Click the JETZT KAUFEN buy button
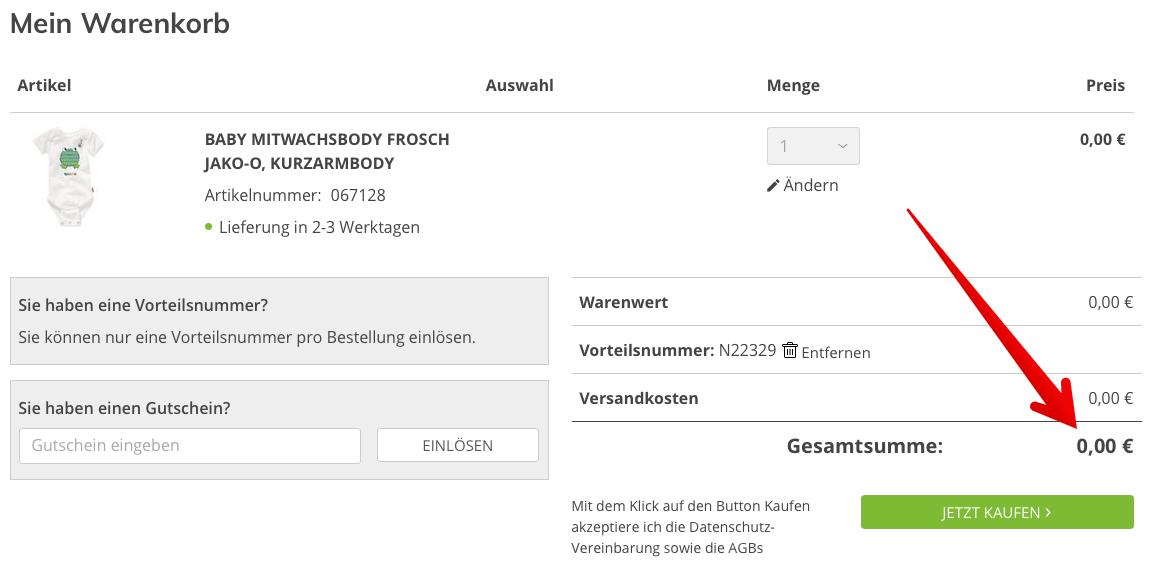1156x571 pixels. click(x=996, y=512)
